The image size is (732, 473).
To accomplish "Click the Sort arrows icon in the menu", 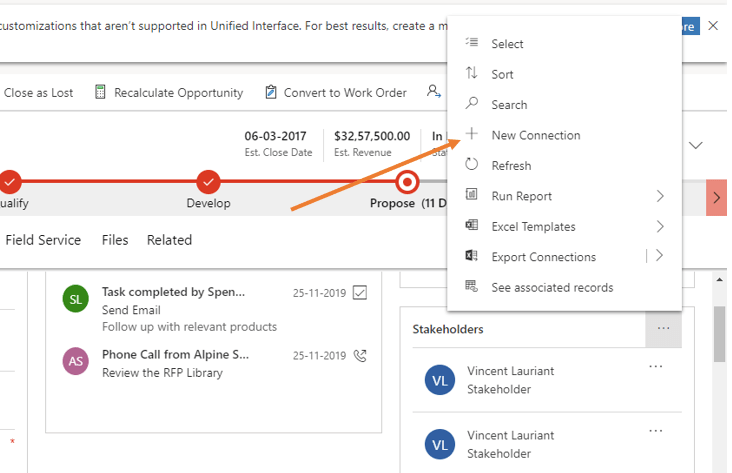I will [472, 74].
